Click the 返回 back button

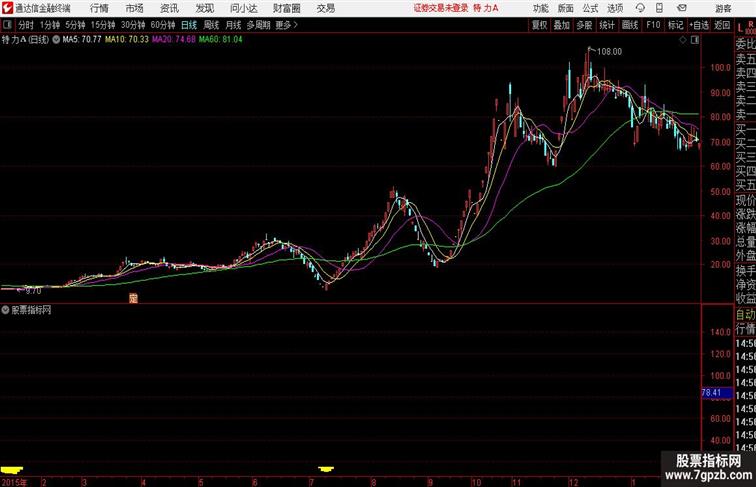click(722, 25)
